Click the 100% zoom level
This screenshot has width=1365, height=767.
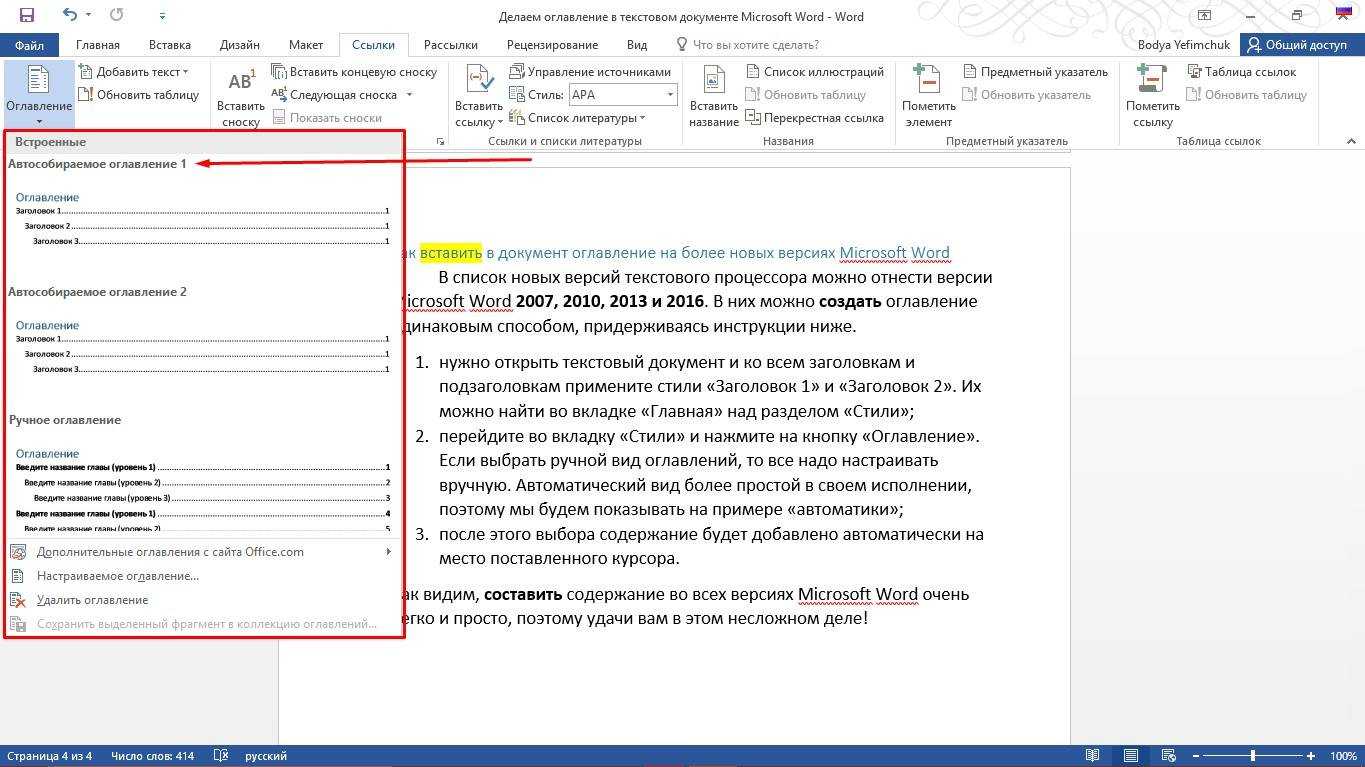click(x=1343, y=756)
